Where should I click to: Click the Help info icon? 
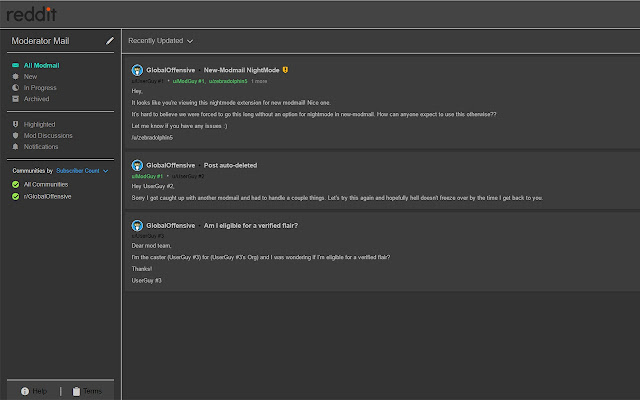tap(27, 391)
